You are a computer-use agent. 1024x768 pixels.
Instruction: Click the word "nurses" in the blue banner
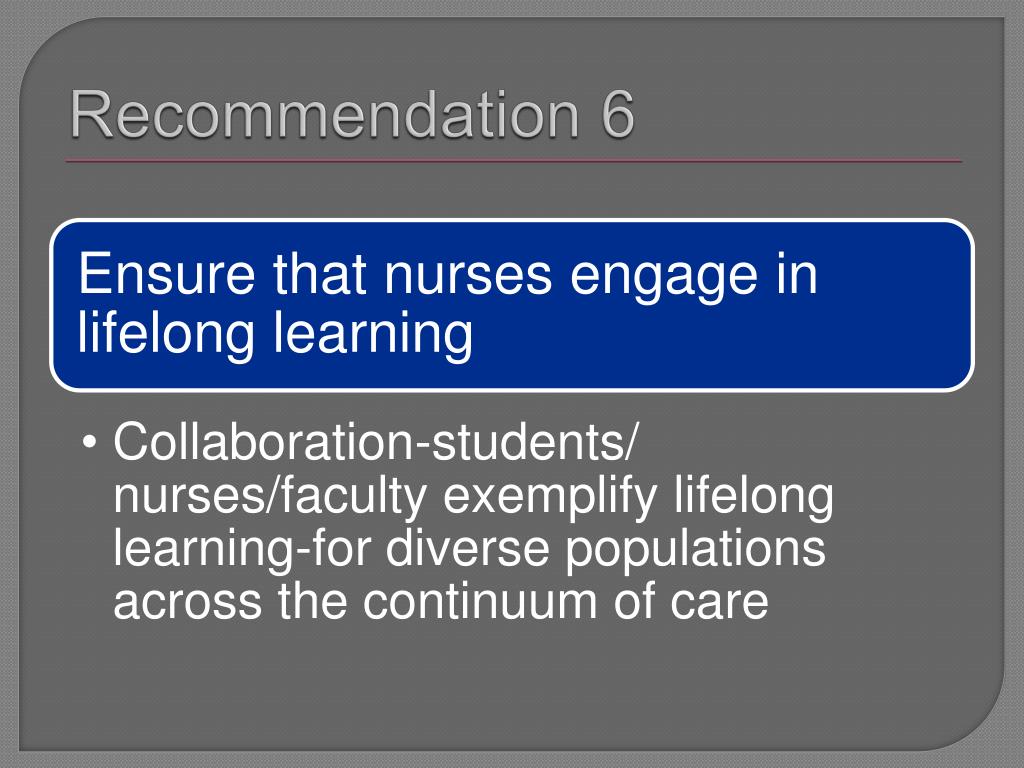click(x=468, y=276)
